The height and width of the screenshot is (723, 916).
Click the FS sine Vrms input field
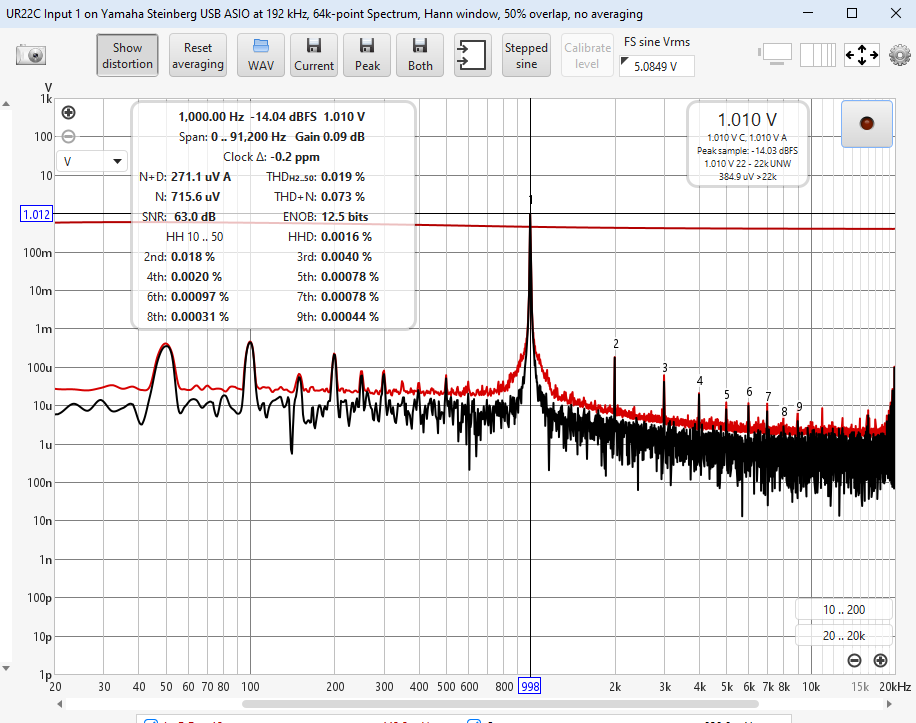[x=657, y=67]
